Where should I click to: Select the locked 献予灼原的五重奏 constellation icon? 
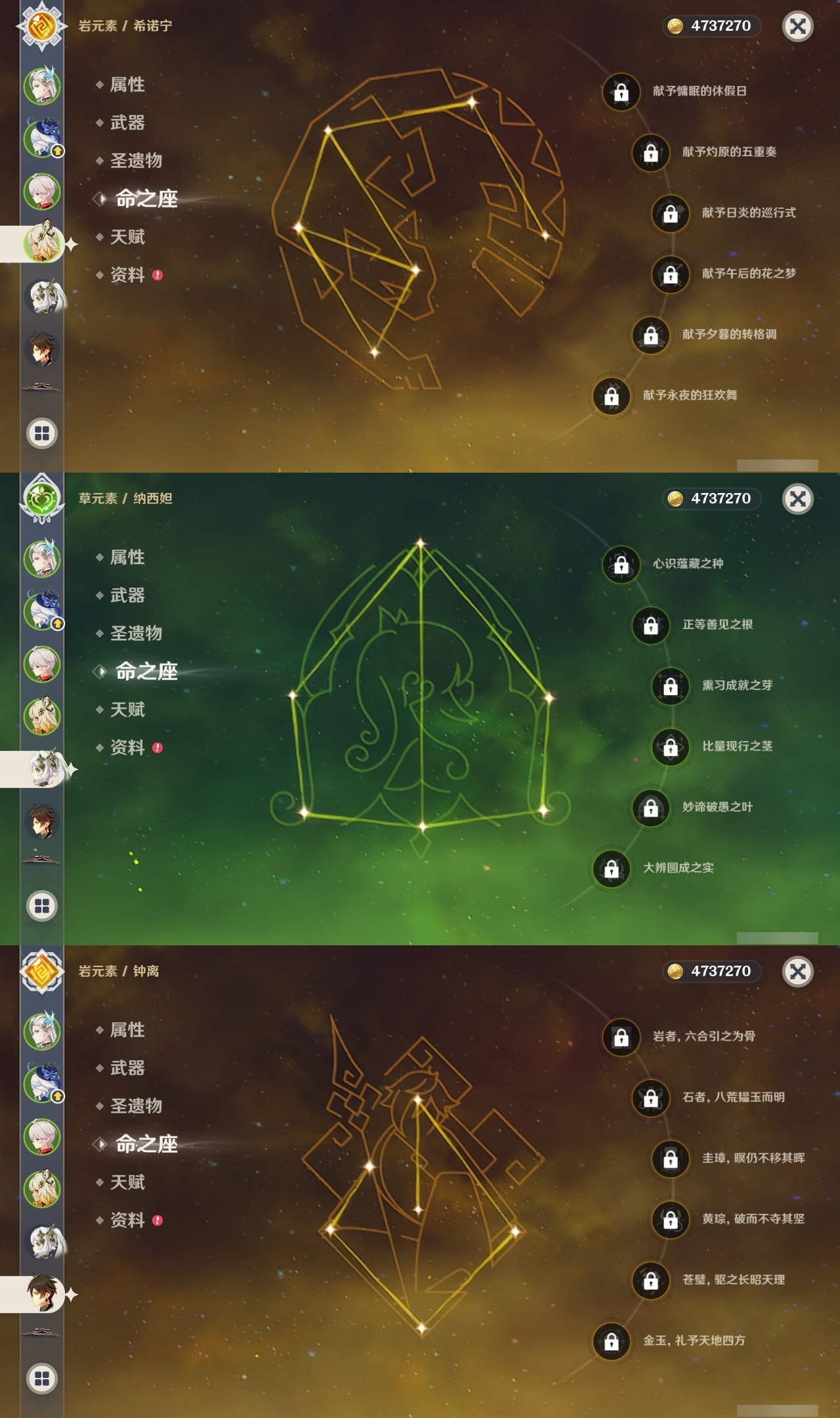tap(650, 152)
